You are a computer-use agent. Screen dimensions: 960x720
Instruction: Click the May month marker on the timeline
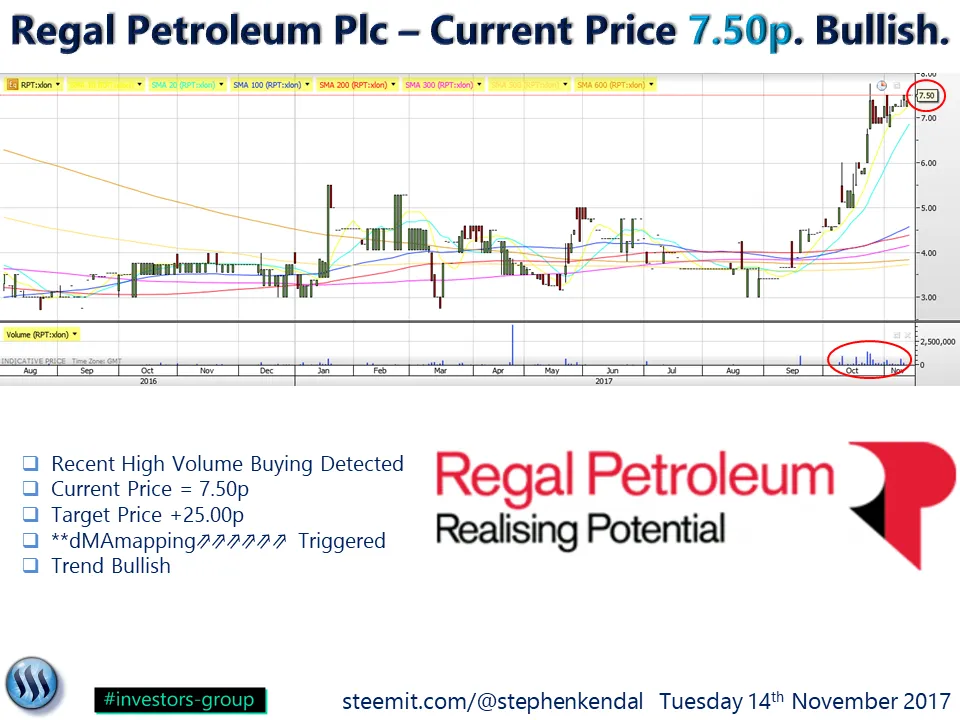click(x=552, y=370)
